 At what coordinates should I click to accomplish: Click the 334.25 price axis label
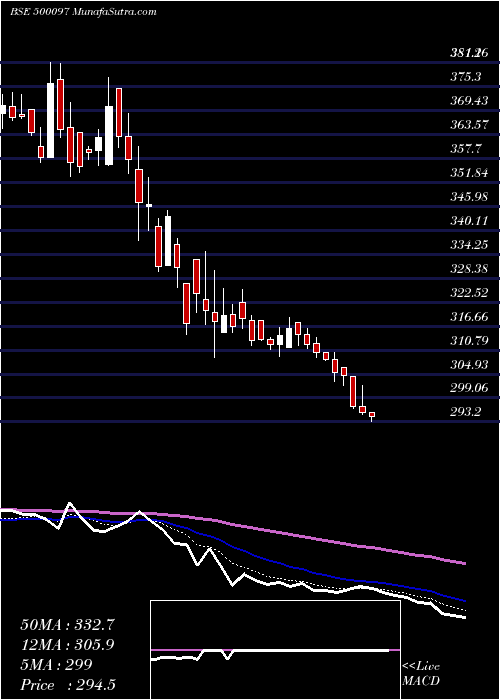pos(469,245)
